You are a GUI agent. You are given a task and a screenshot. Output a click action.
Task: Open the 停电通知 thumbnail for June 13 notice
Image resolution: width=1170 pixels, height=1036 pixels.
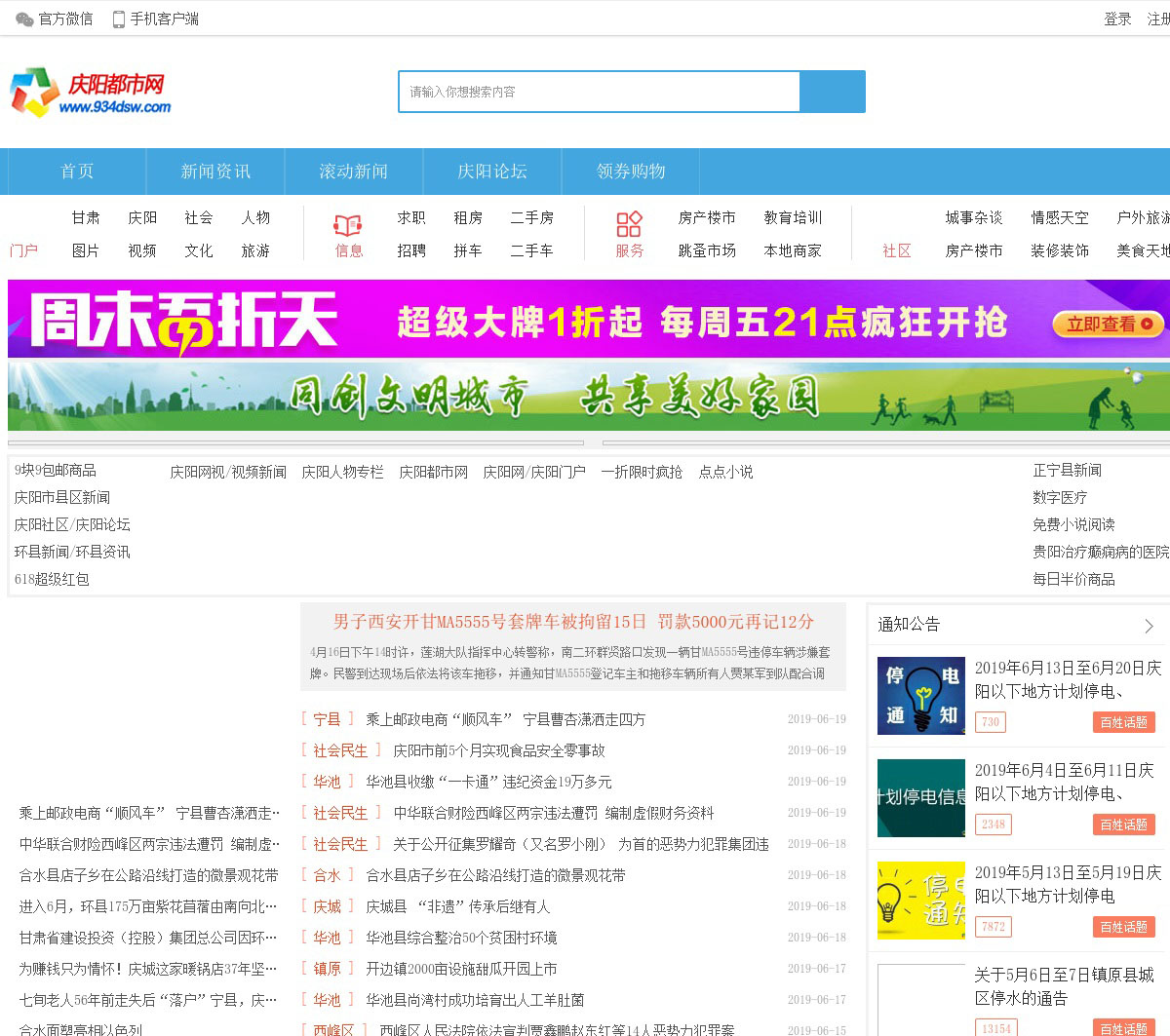point(920,696)
